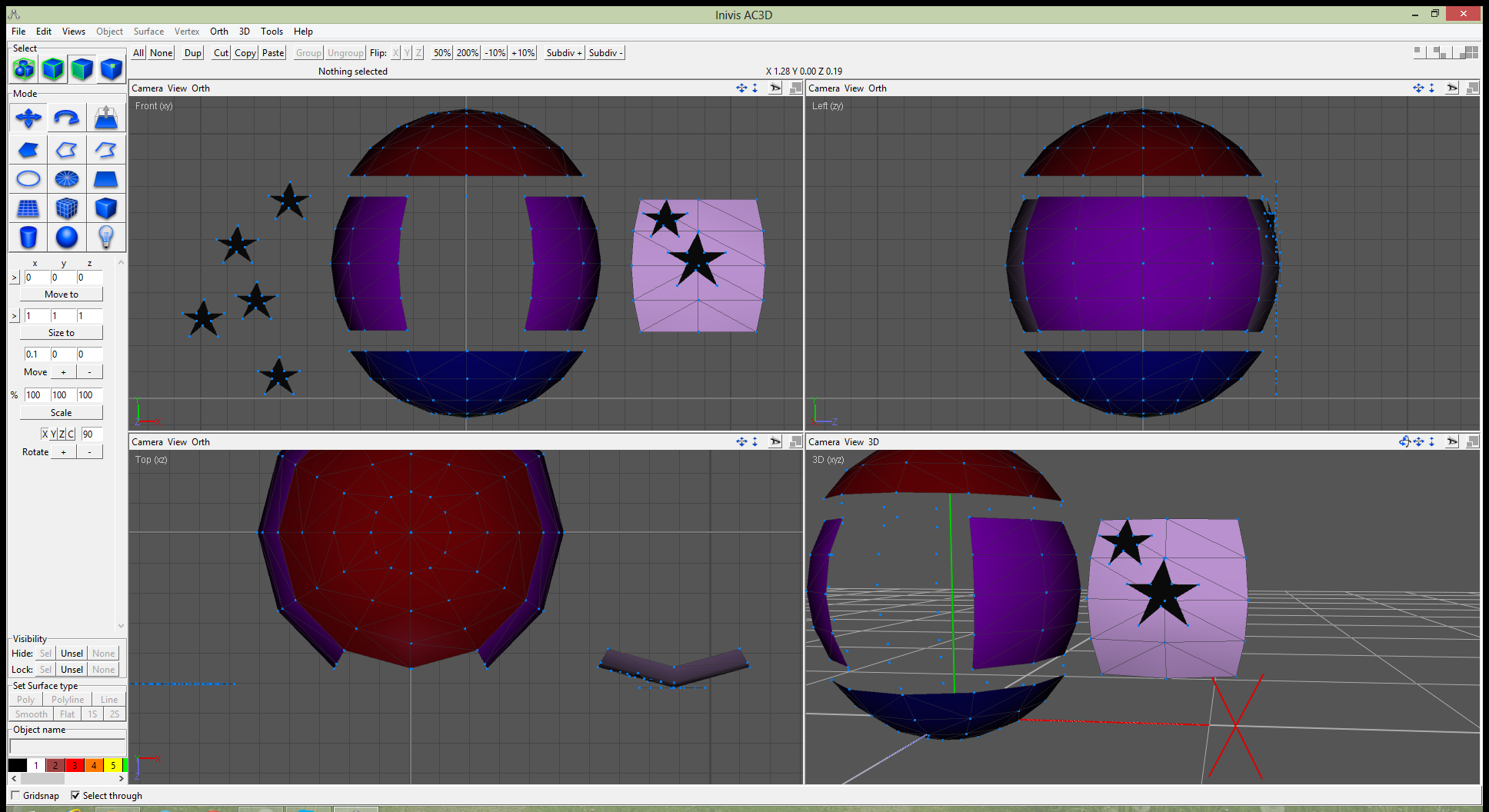
Task: Expand the Move to position arrow
Action: pyautogui.click(x=14, y=278)
